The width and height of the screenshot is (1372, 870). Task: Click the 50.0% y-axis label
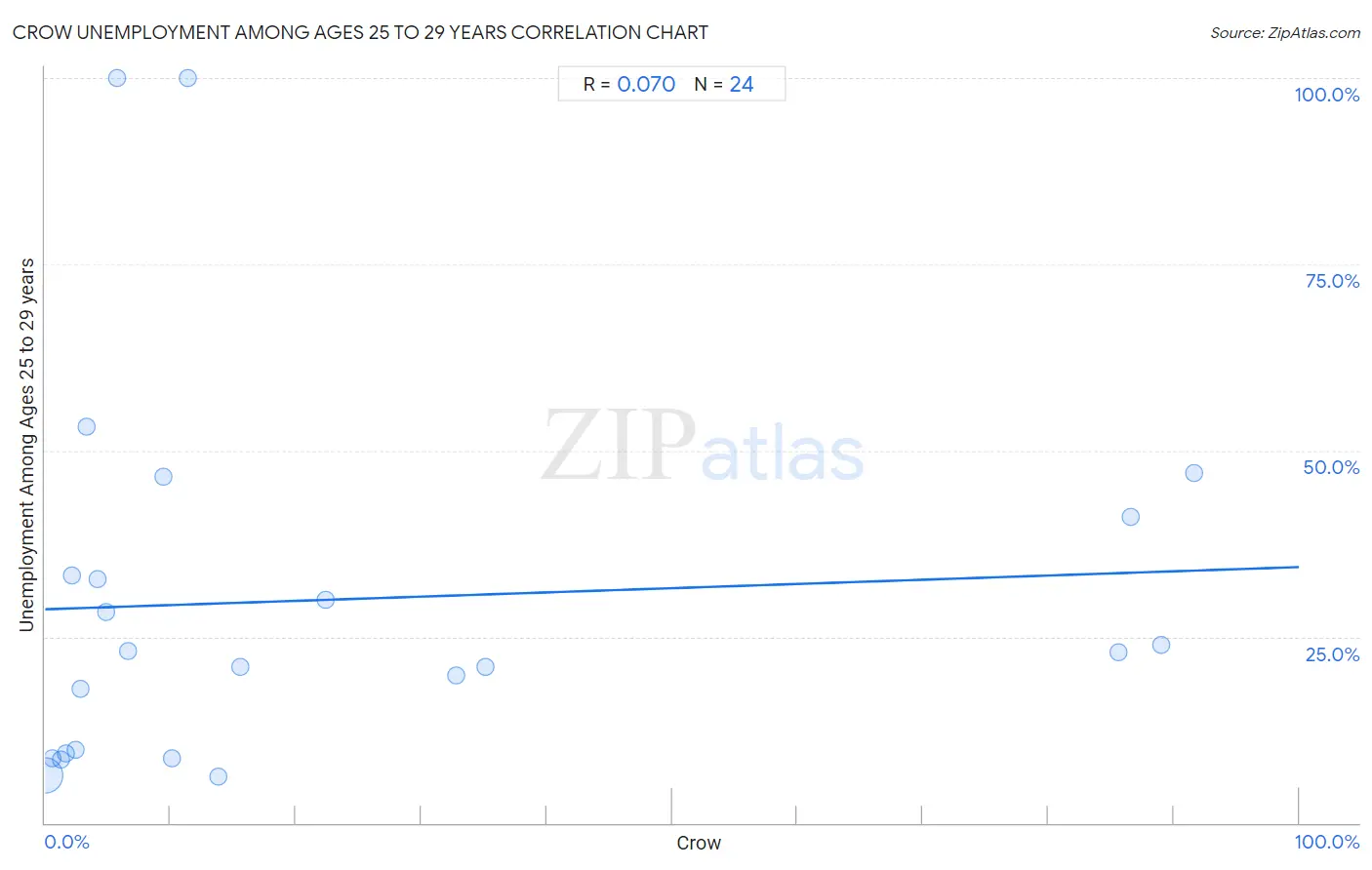click(x=1331, y=468)
